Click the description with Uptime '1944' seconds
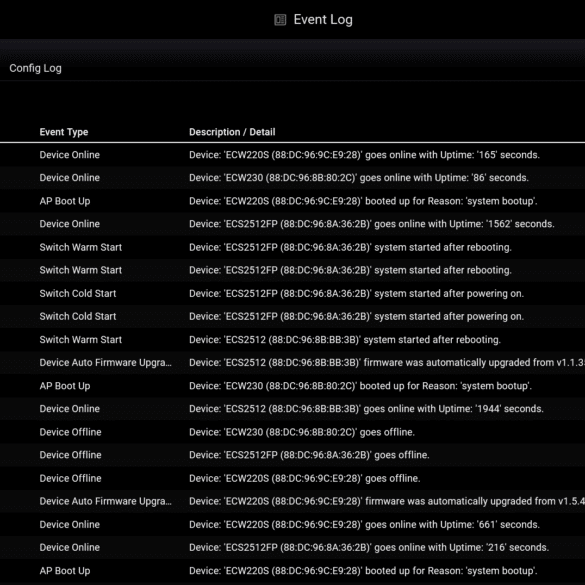 [366, 409]
